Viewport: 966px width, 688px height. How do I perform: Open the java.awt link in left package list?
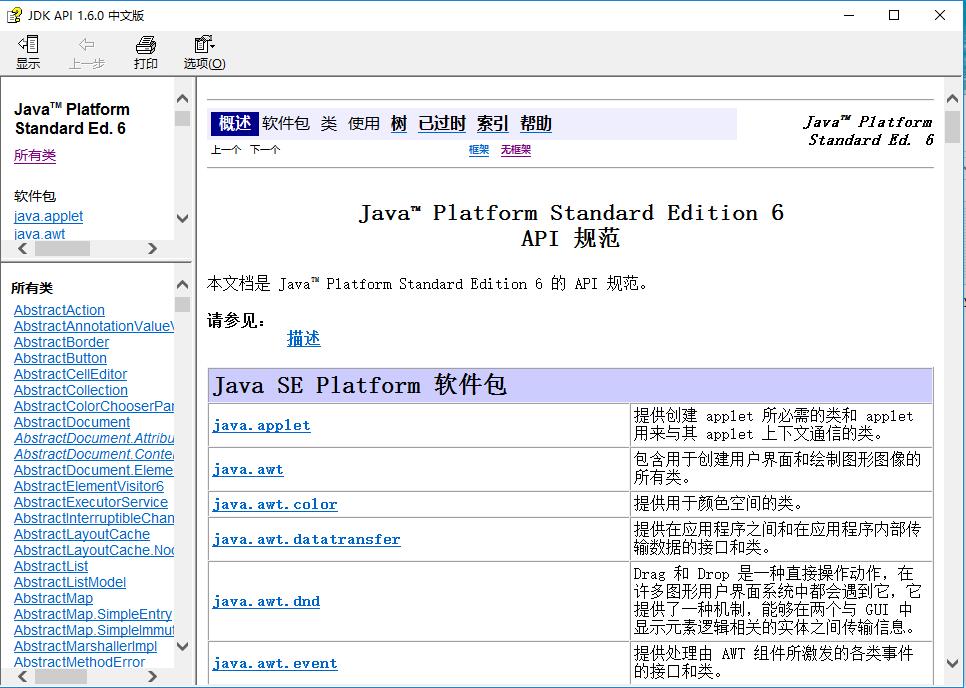pyautogui.click(x=39, y=233)
